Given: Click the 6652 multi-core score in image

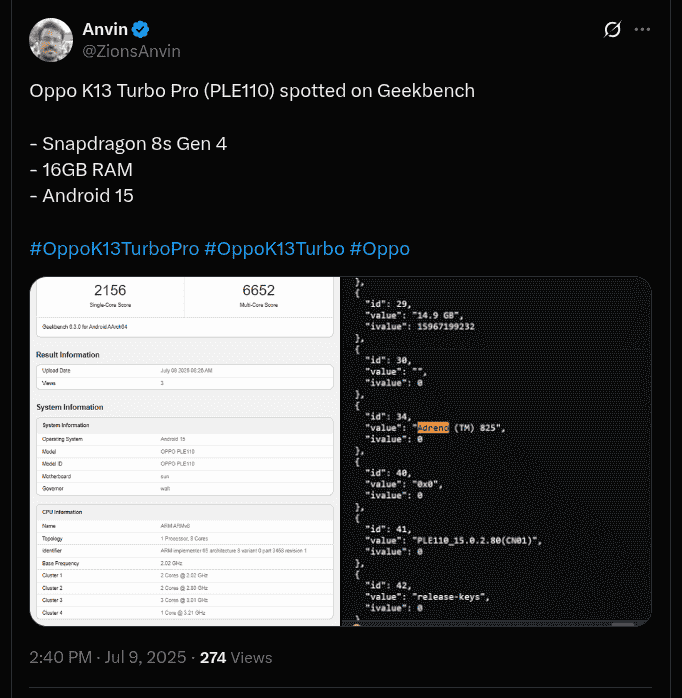Looking at the screenshot, I should pos(258,291).
